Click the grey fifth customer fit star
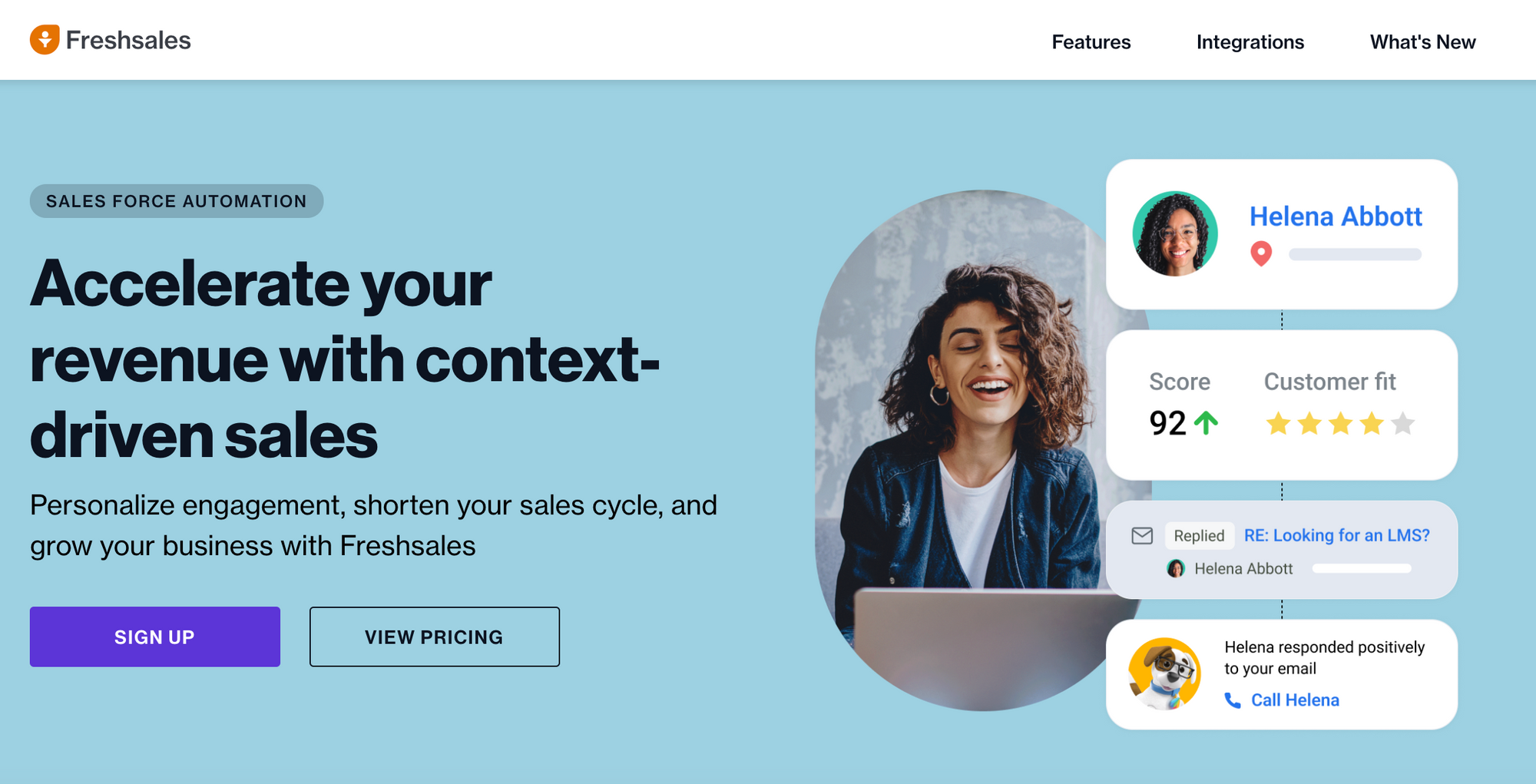 (1403, 423)
